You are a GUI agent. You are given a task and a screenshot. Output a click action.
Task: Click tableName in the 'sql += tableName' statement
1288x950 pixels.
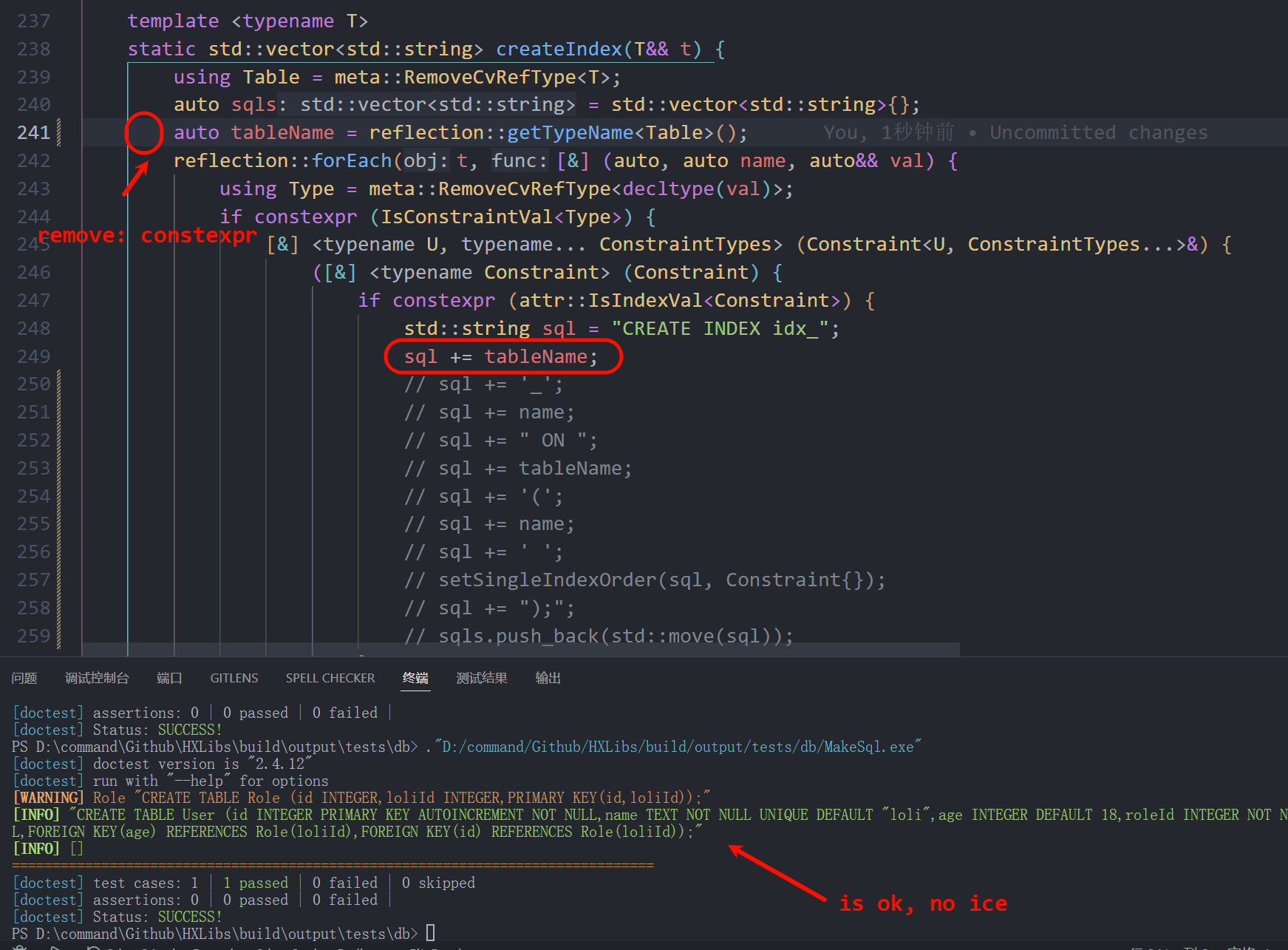pos(536,357)
